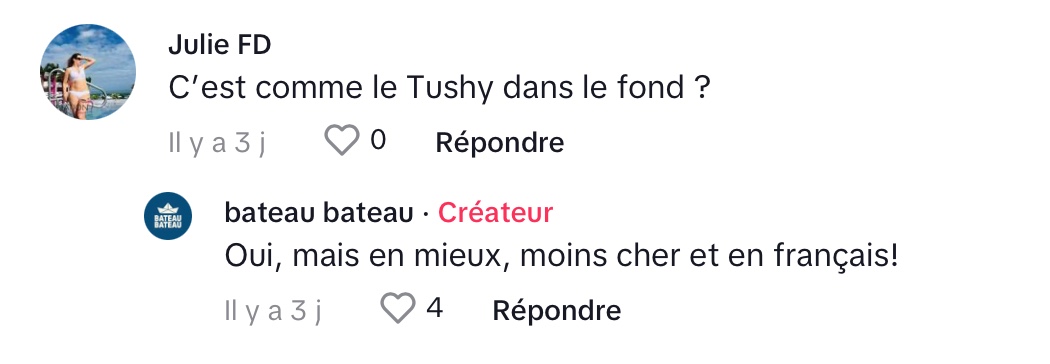
Task: Click Répondre under the creator's reply
Action: pyautogui.click(x=556, y=310)
